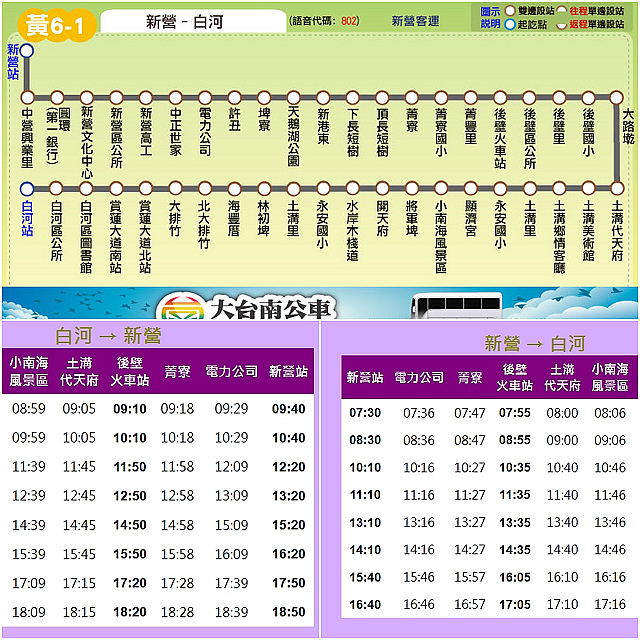Click the 14:58 time cell
The image size is (640, 640).
click(x=177, y=524)
